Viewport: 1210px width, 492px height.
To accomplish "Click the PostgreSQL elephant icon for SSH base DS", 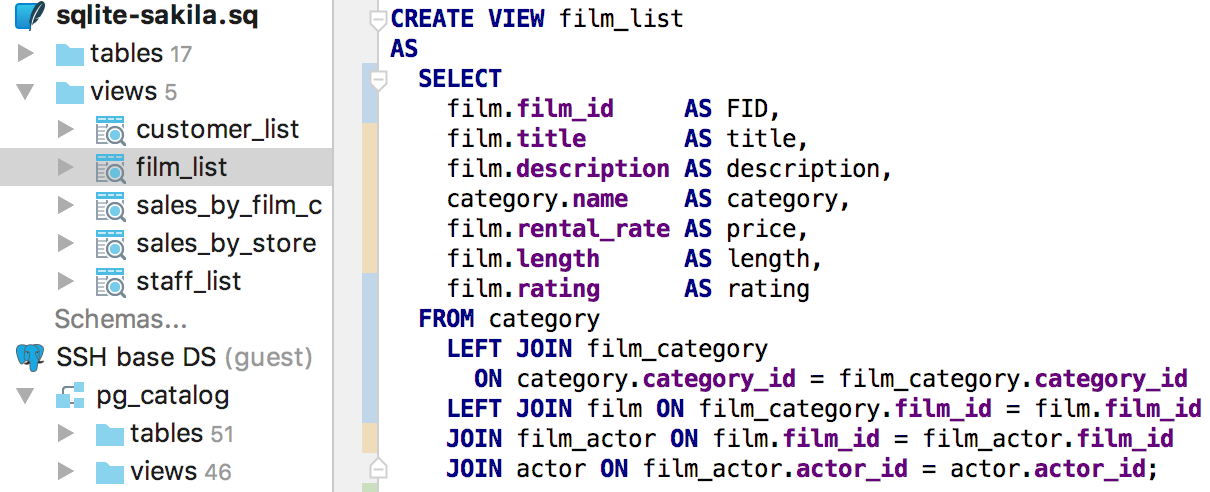I will (x=29, y=357).
